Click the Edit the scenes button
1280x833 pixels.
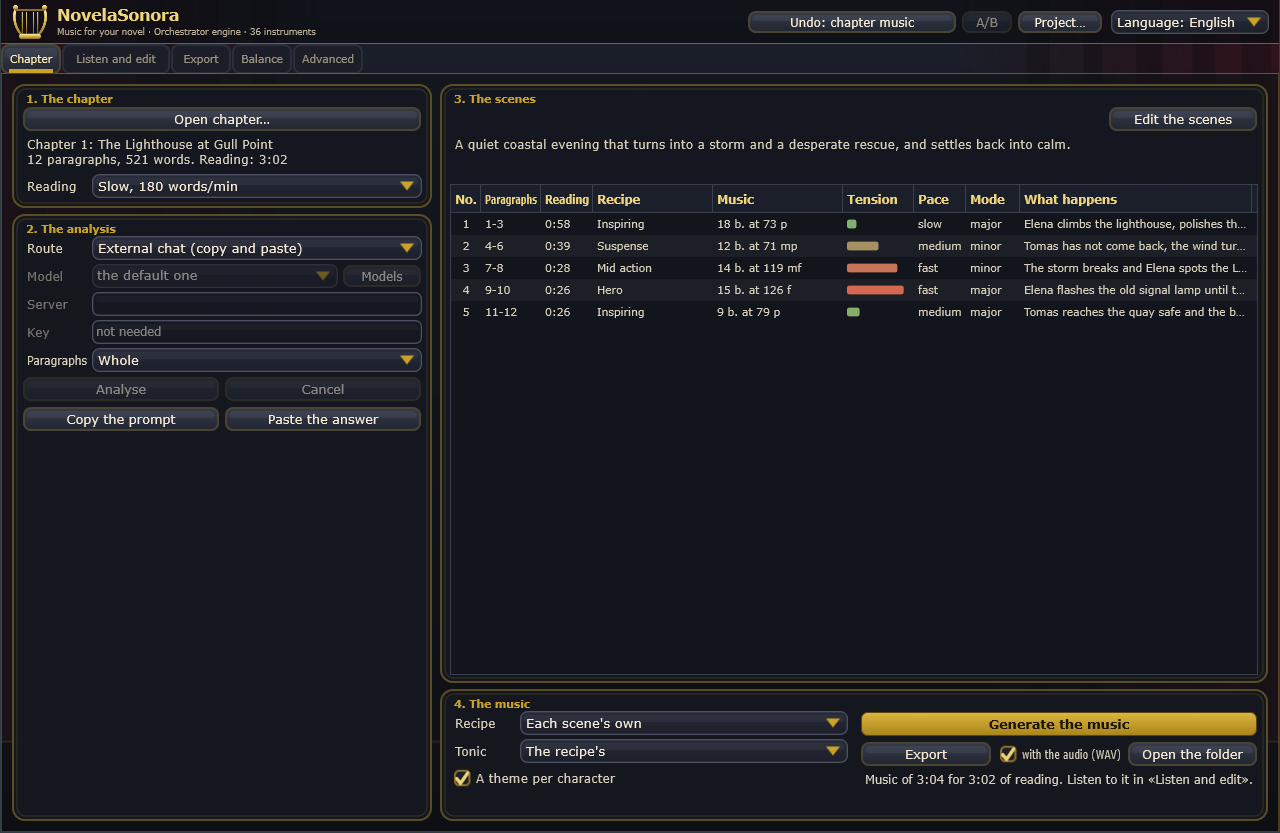(1183, 119)
